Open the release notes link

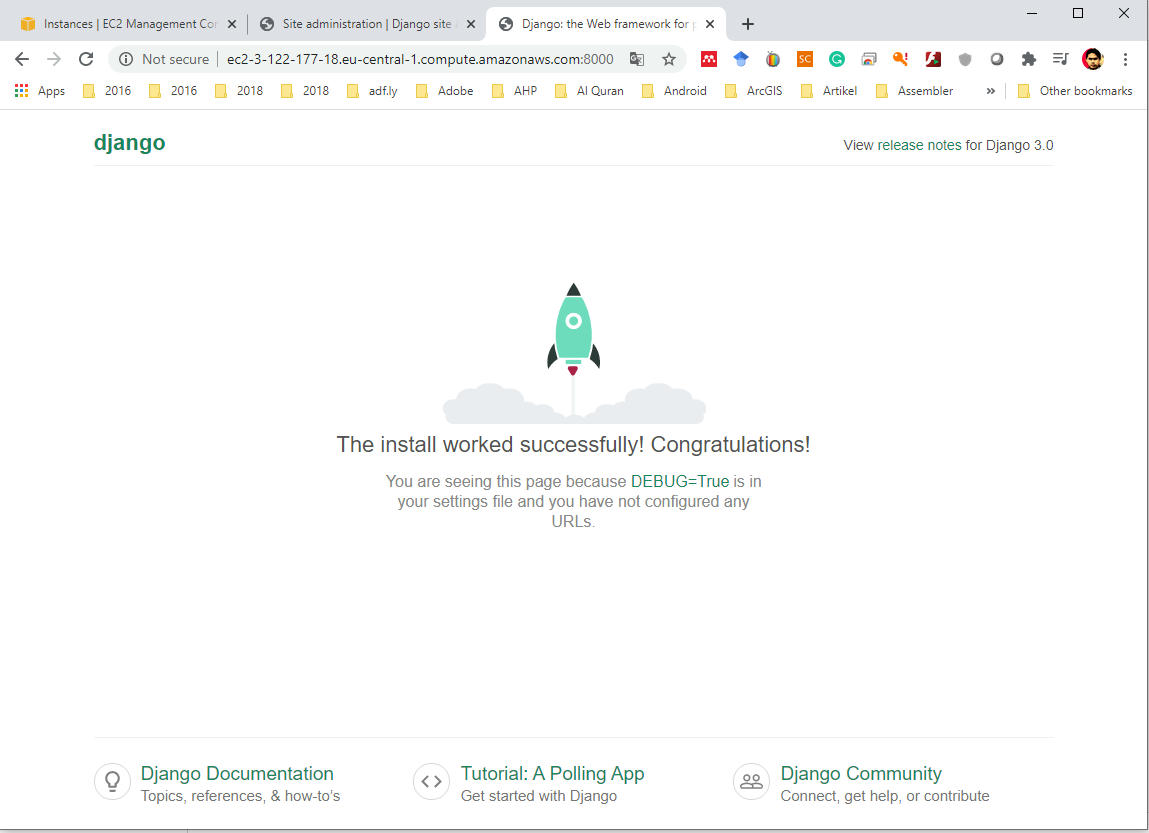coord(919,145)
